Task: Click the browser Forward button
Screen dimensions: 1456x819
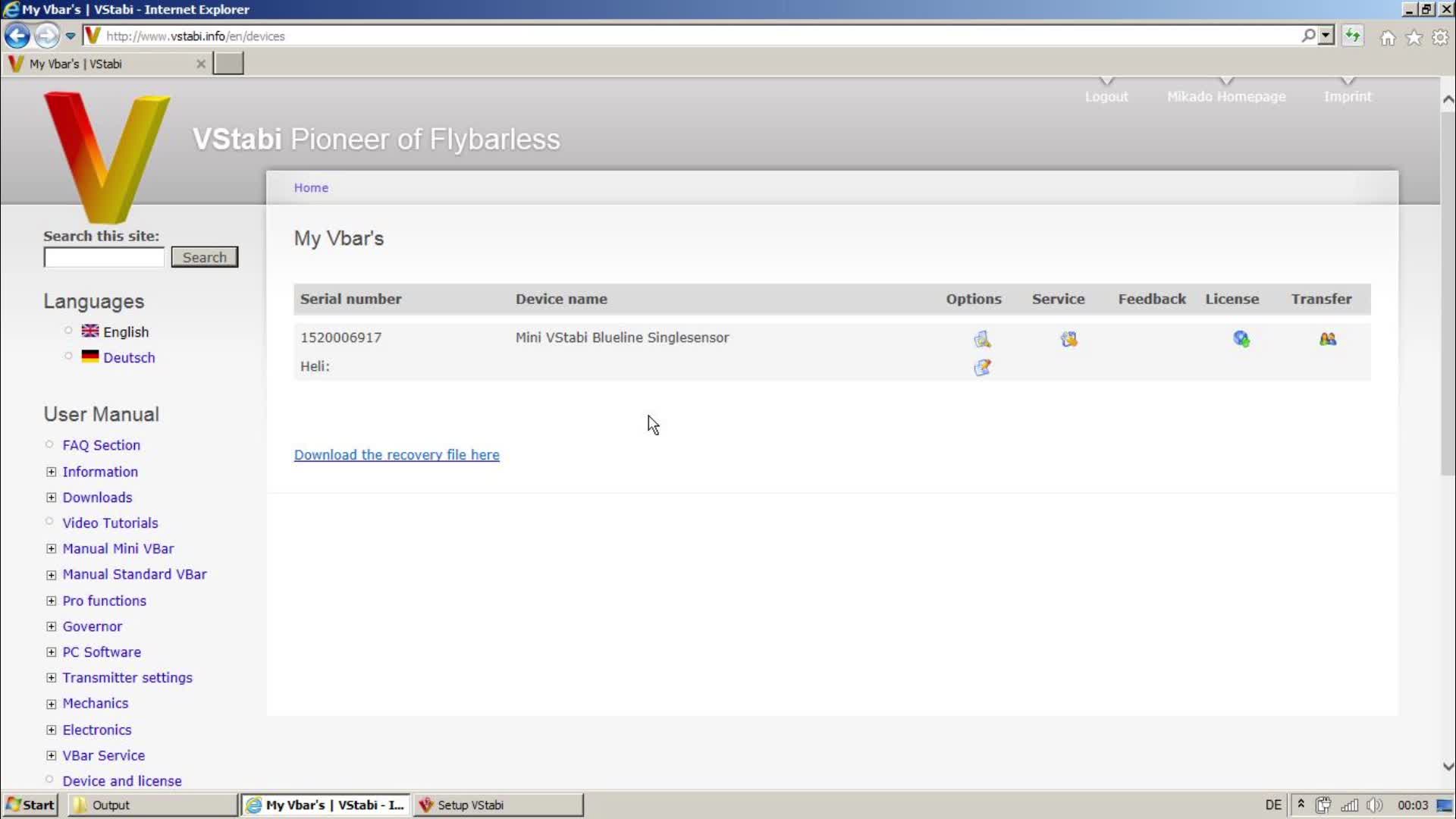Action: pyautogui.click(x=47, y=36)
